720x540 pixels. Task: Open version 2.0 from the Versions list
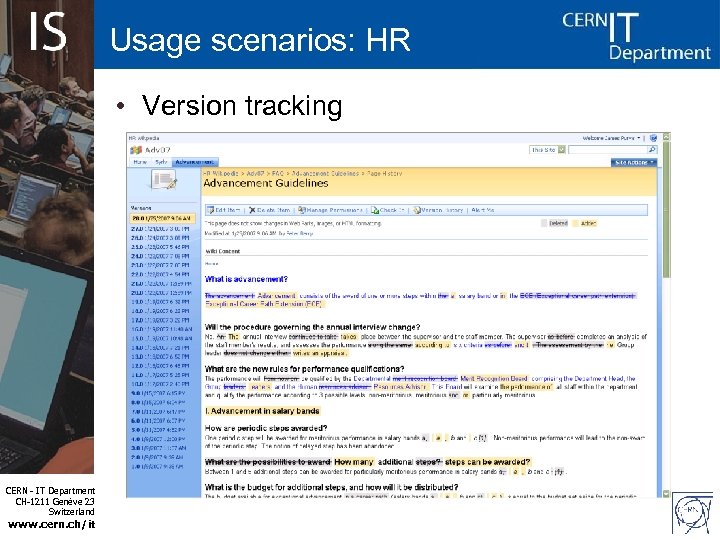pyautogui.click(x=158, y=457)
